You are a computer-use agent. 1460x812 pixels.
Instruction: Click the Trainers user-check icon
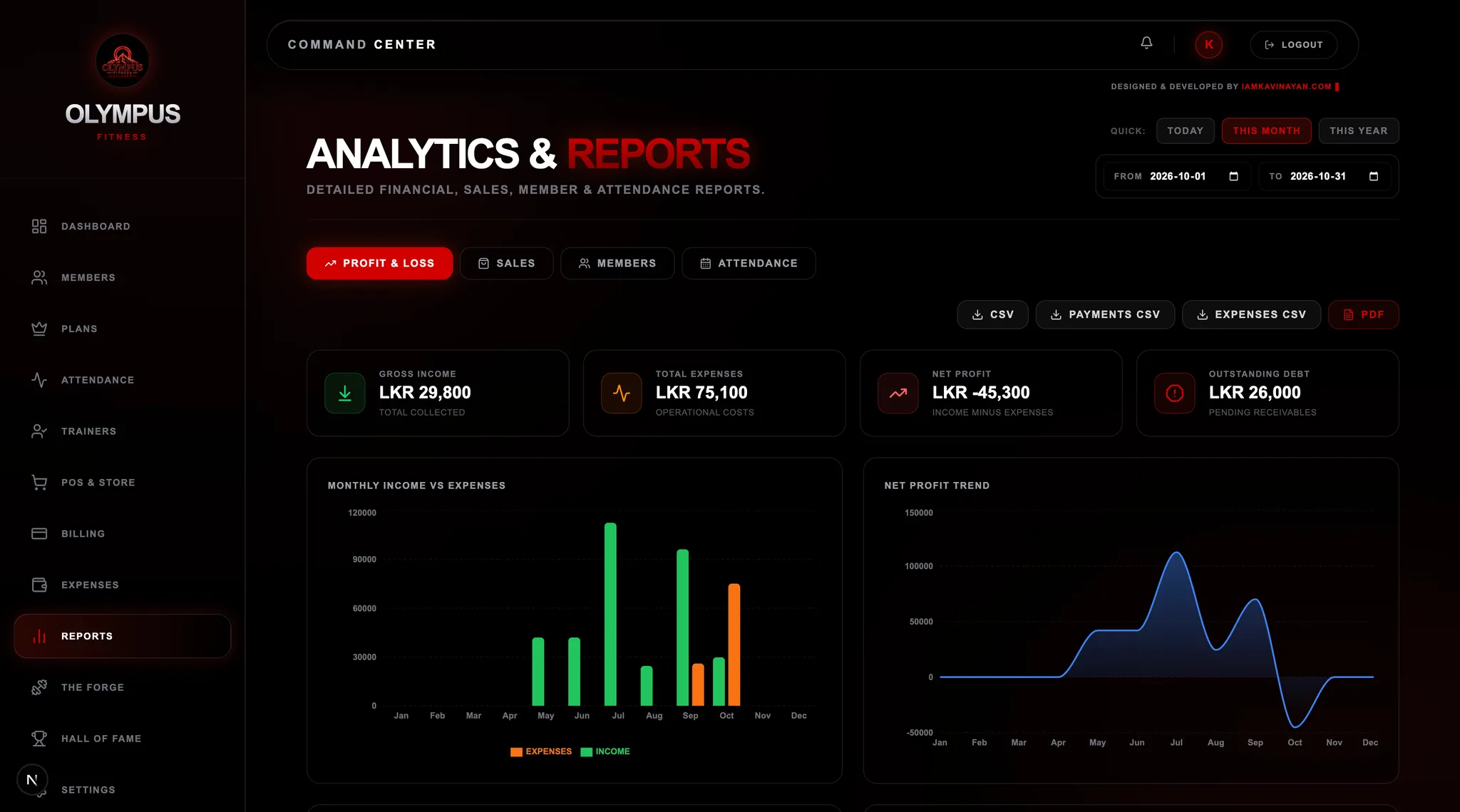pos(39,431)
